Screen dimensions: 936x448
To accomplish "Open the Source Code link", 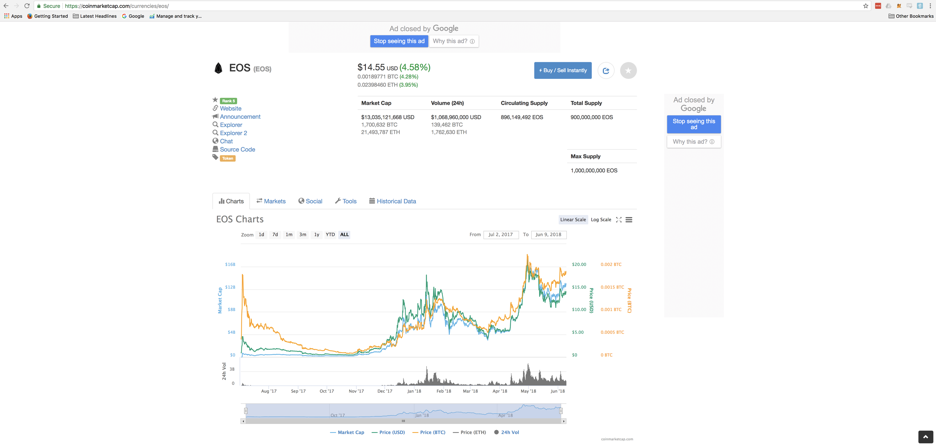I will pyautogui.click(x=238, y=149).
